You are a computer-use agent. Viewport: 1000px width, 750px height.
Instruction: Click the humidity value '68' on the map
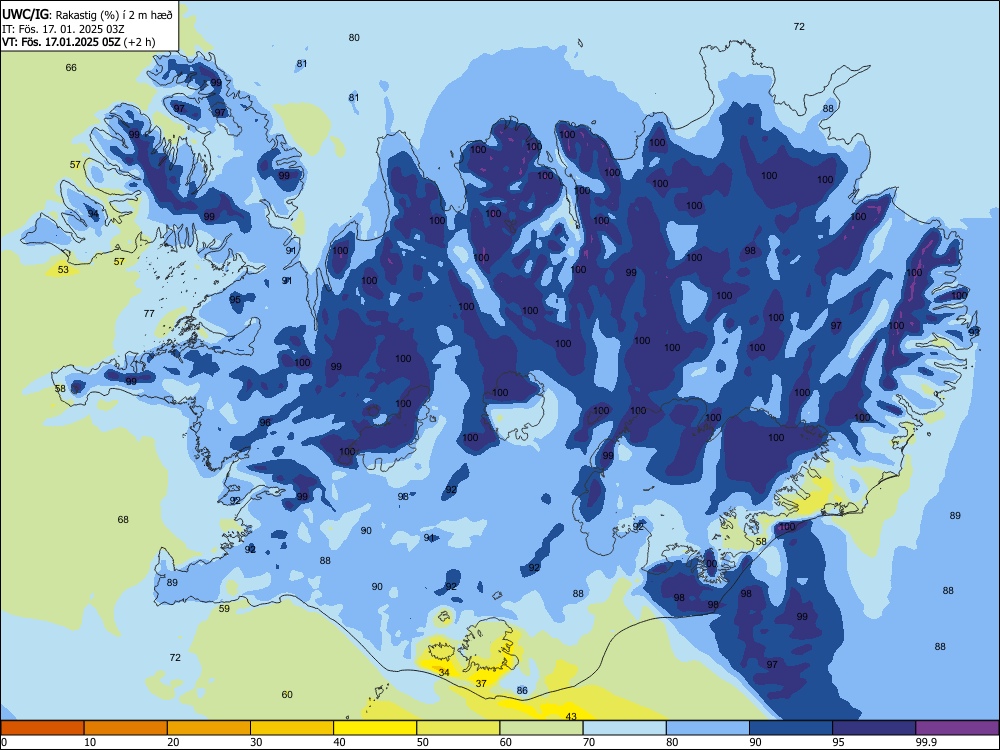pos(123,519)
